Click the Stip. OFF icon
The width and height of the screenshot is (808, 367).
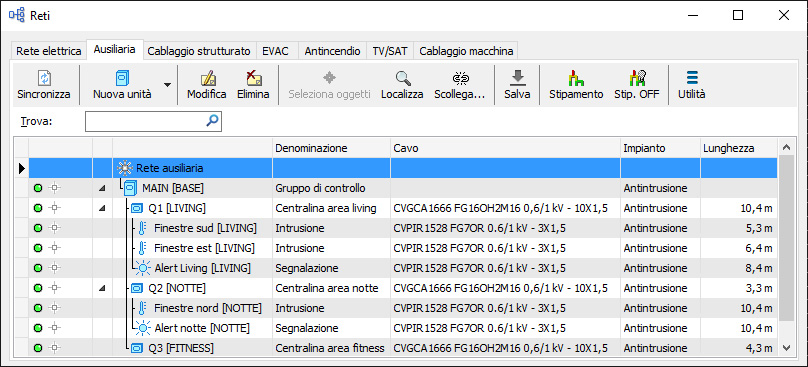(x=637, y=78)
